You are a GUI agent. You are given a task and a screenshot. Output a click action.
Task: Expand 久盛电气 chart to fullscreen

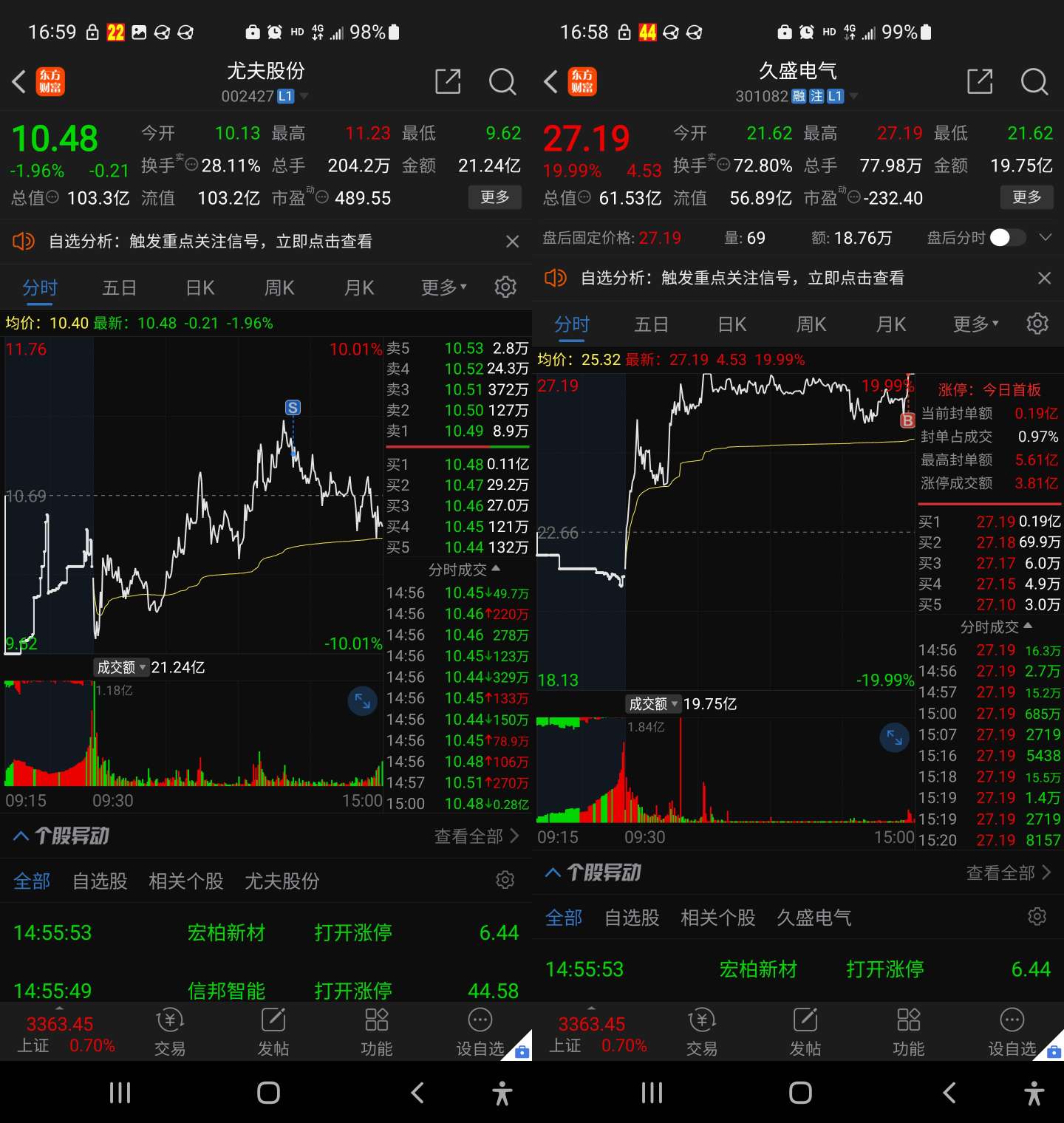pos(895,737)
